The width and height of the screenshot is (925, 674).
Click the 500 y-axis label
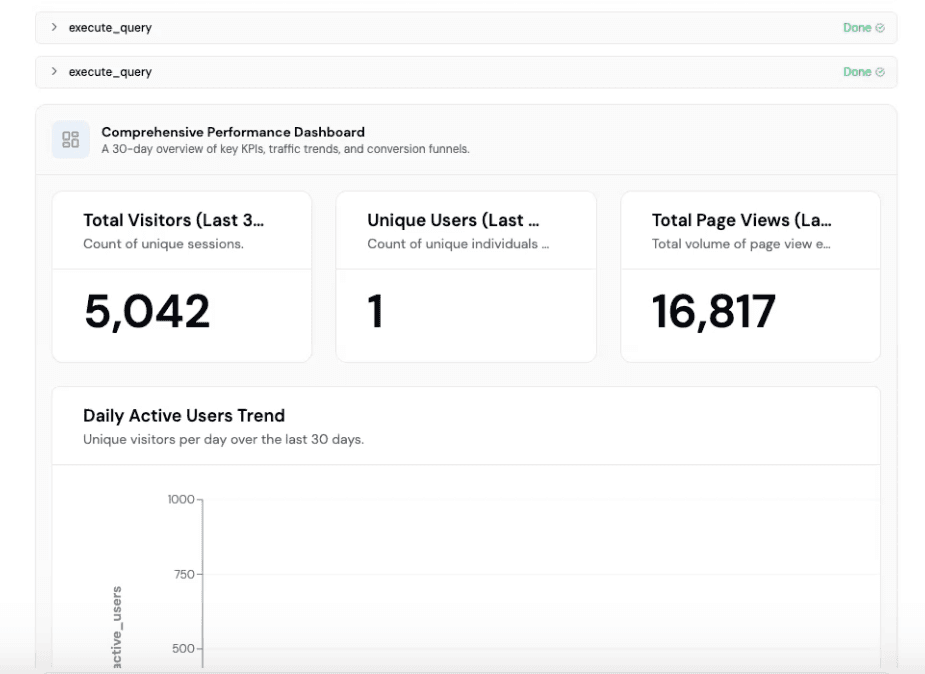[183, 649]
